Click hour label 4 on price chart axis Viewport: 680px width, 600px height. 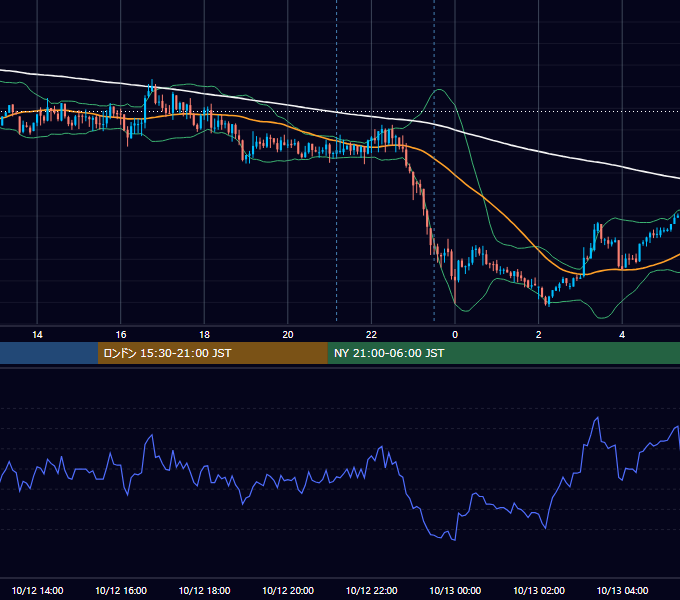point(622,335)
